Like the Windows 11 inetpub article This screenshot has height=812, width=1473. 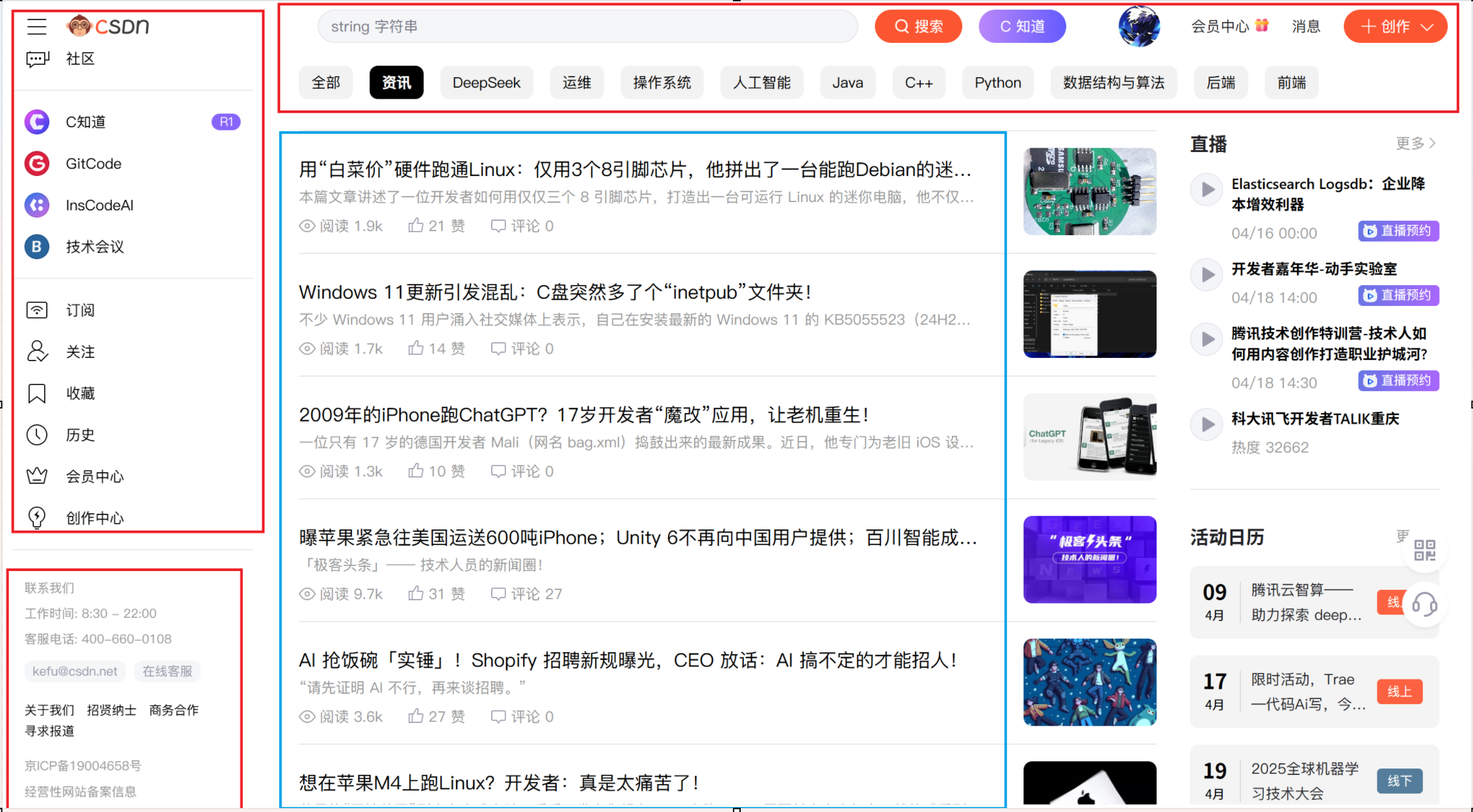416,348
